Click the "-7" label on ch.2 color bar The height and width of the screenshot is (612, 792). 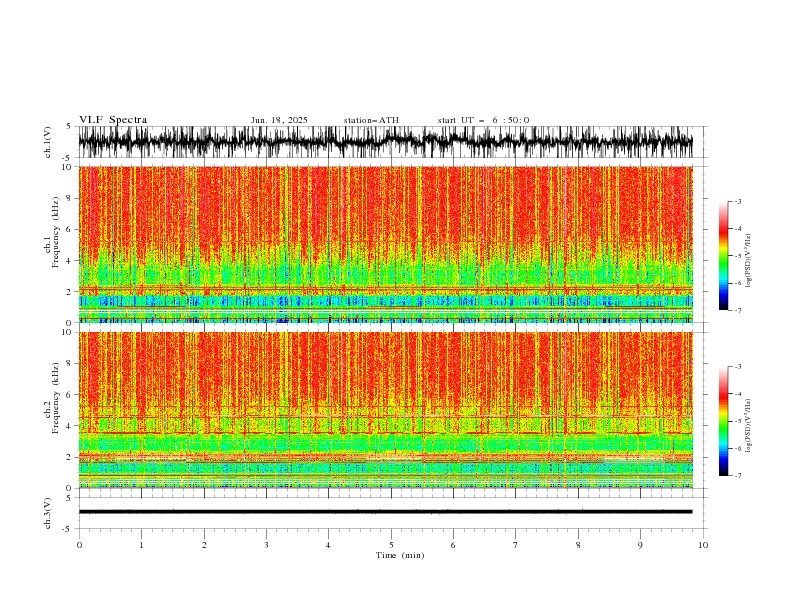[x=738, y=476]
